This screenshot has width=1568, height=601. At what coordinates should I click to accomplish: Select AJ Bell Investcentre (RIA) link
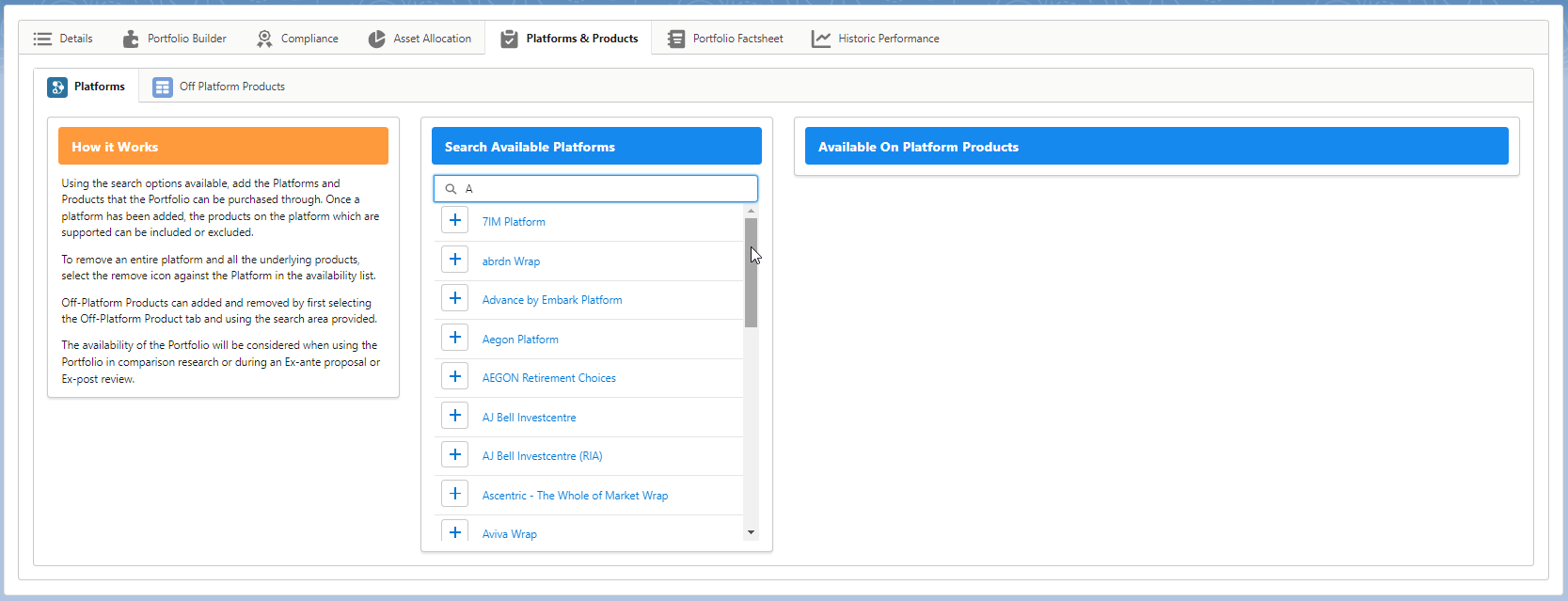(543, 456)
